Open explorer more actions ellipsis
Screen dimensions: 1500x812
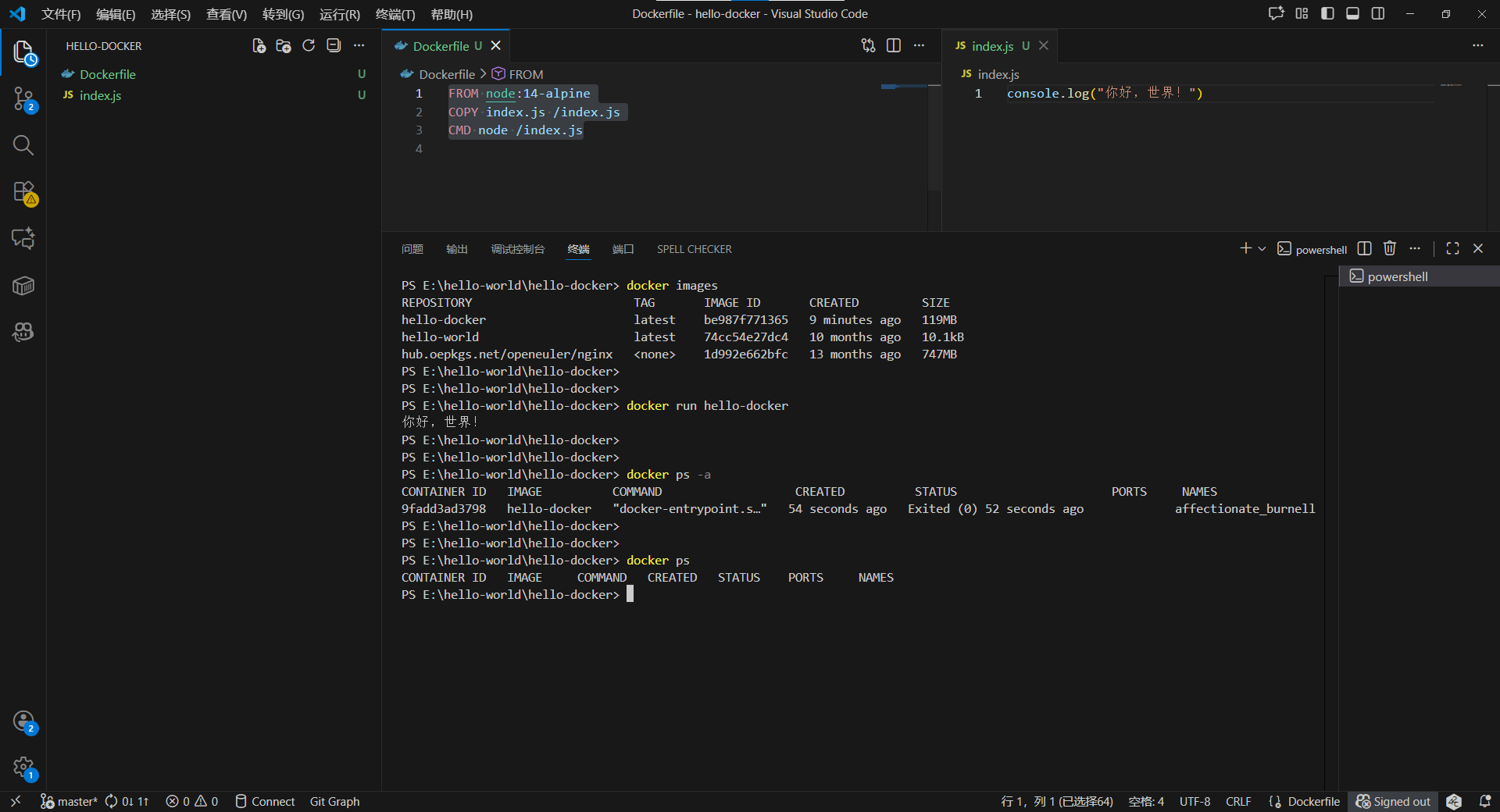(359, 46)
